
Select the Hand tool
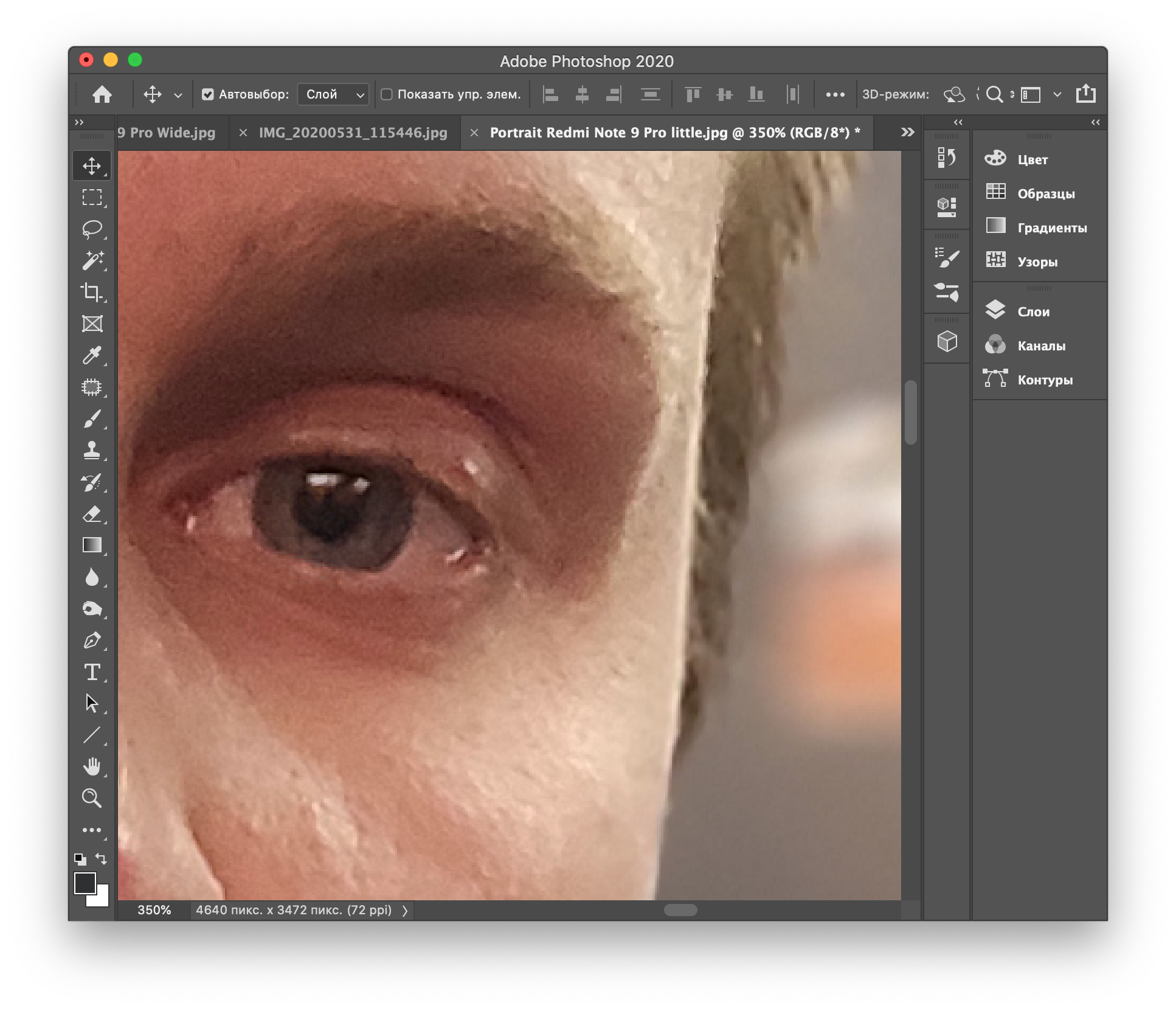[92, 766]
